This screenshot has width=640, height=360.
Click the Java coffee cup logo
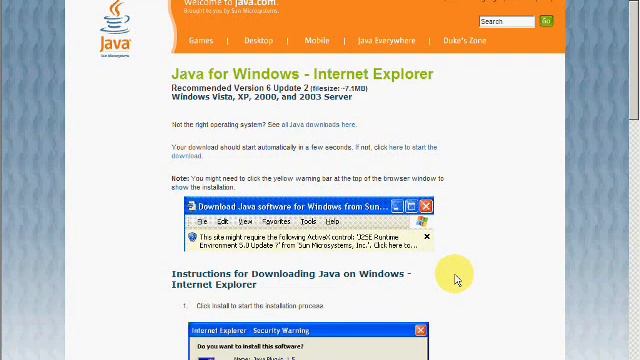(116, 29)
